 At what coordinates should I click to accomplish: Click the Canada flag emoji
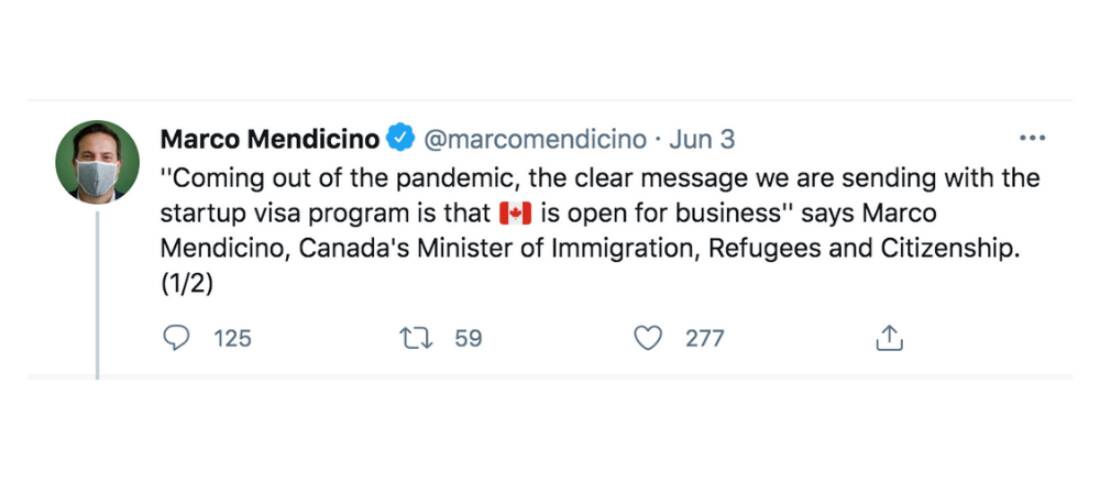(x=514, y=213)
